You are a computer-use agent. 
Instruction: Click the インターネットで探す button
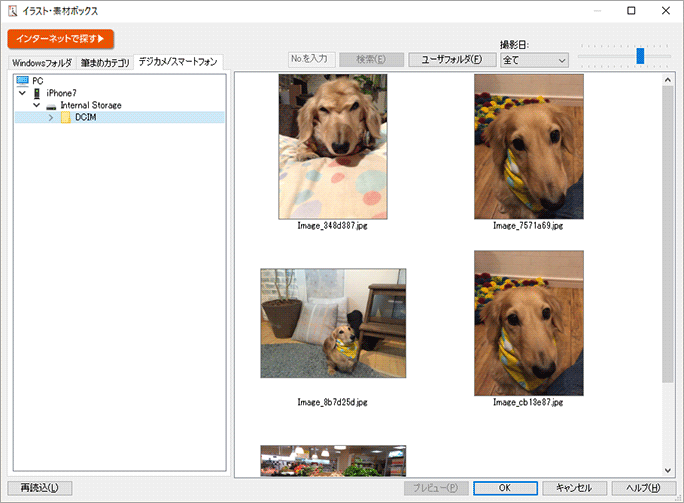tap(61, 39)
